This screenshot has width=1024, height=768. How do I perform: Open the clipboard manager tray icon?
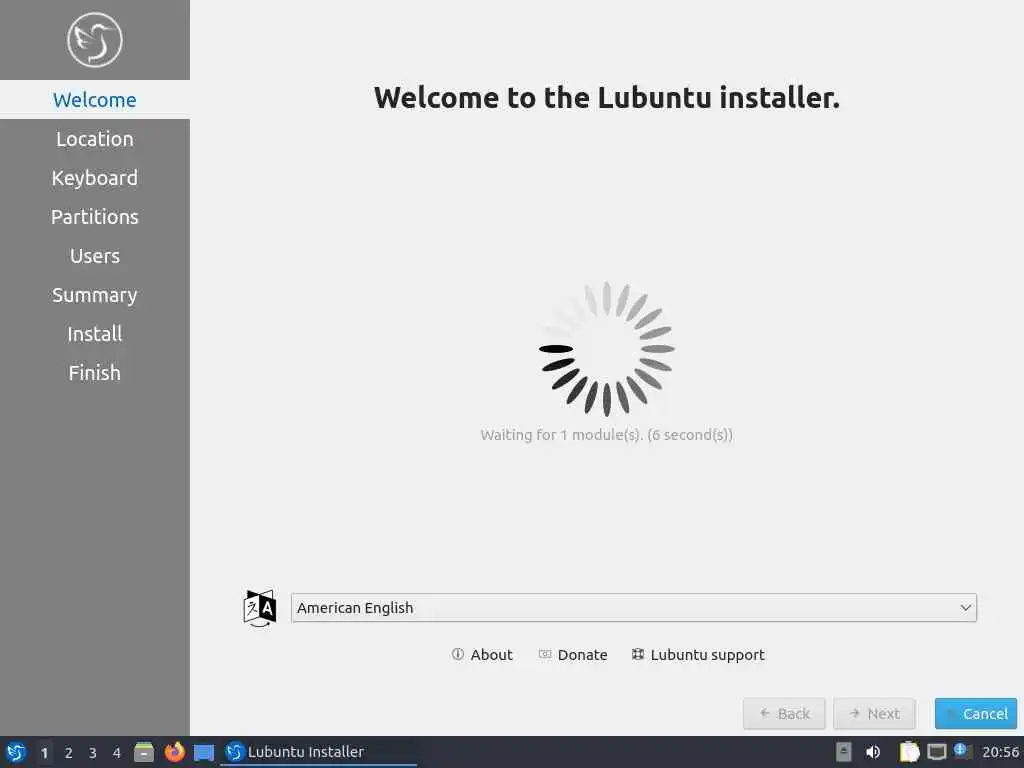[x=909, y=752]
